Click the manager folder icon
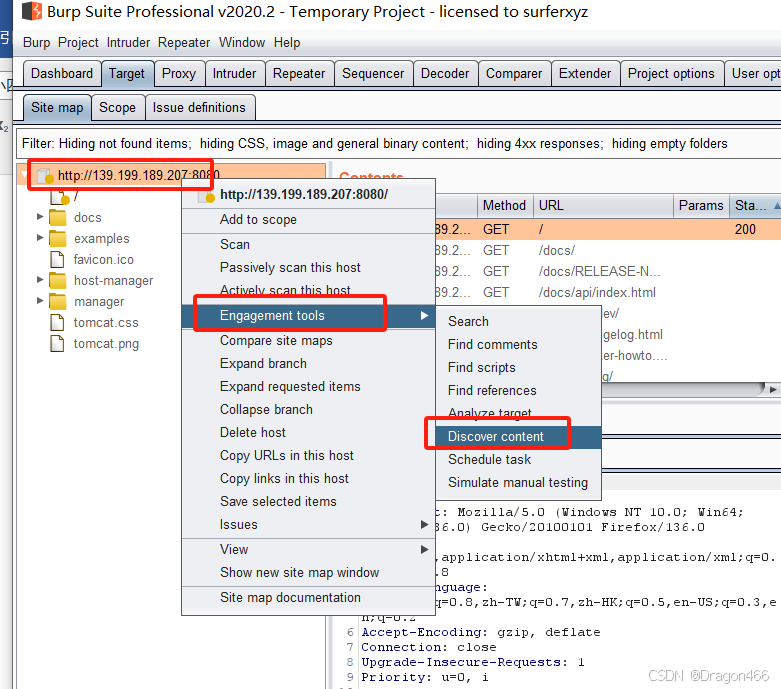The image size is (781, 689). point(58,301)
